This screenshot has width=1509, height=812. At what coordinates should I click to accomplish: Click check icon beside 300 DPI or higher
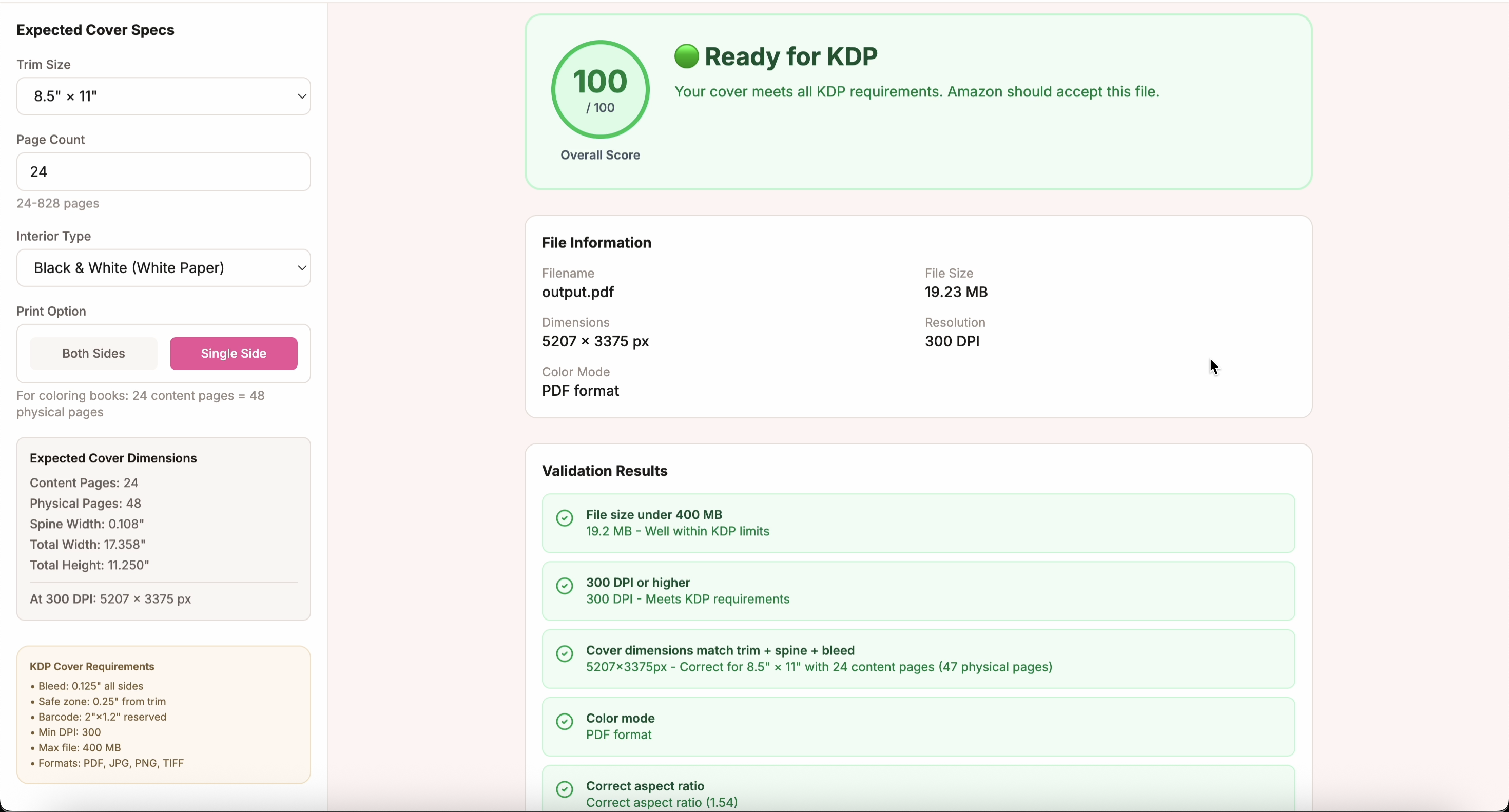(x=565, y=586)
